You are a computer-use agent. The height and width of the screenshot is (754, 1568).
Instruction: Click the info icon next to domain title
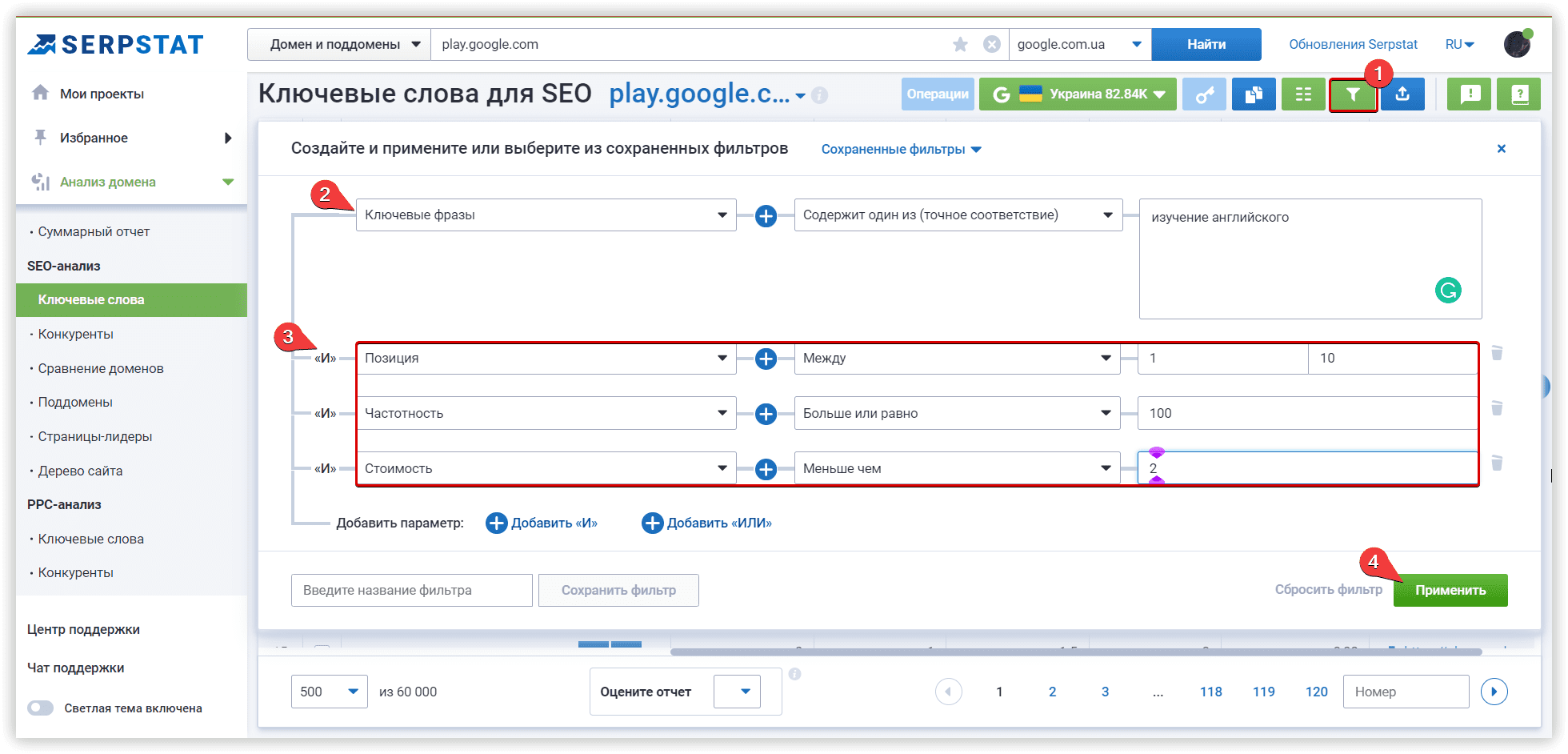pyautogui.click(x=820, y=95)
